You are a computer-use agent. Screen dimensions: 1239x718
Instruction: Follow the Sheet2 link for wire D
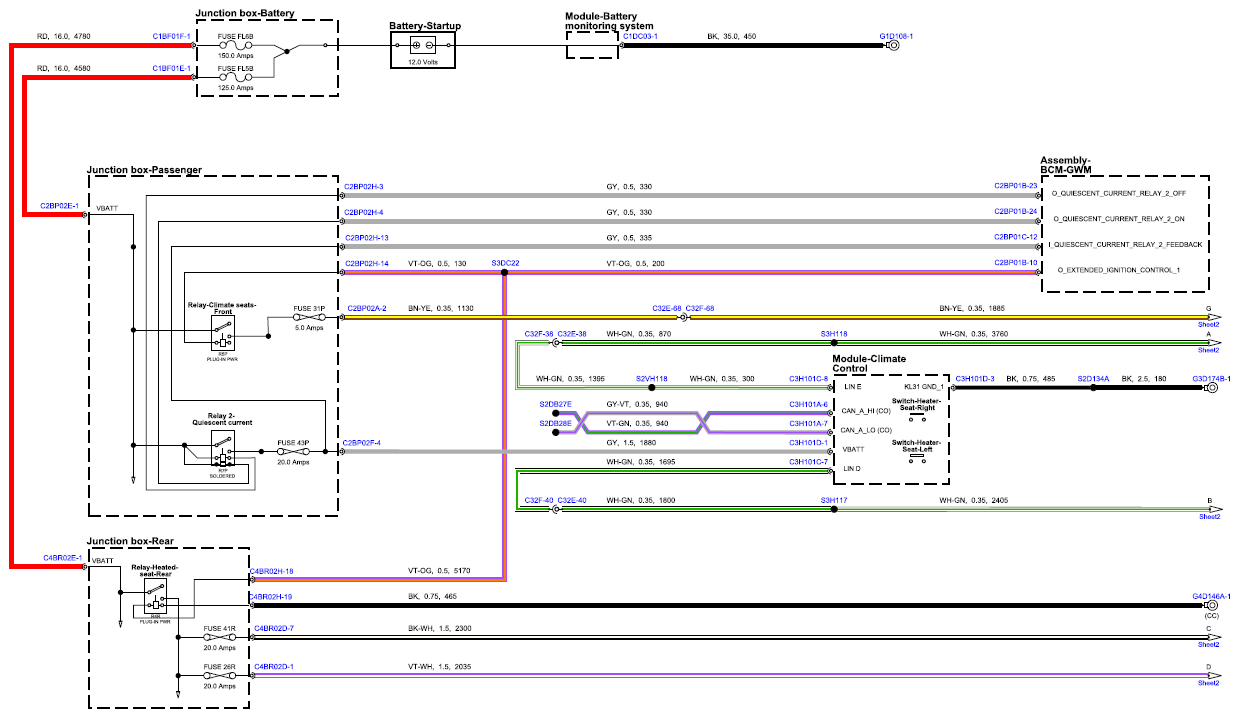(1209, 683)
